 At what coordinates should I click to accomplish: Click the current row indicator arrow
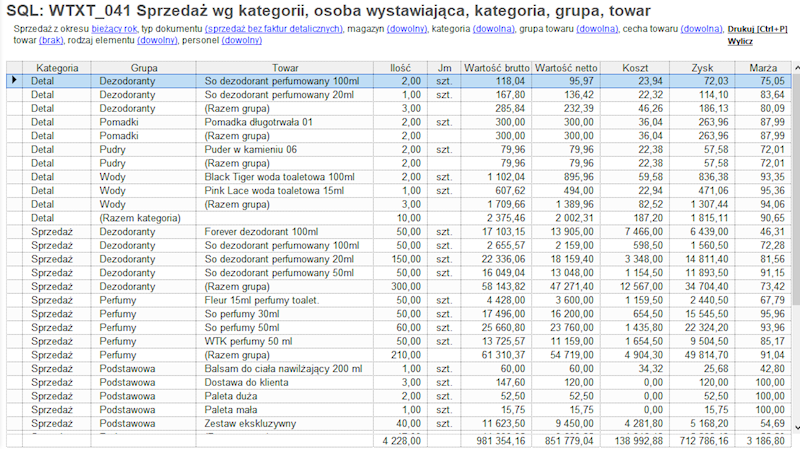pos(14,81)
